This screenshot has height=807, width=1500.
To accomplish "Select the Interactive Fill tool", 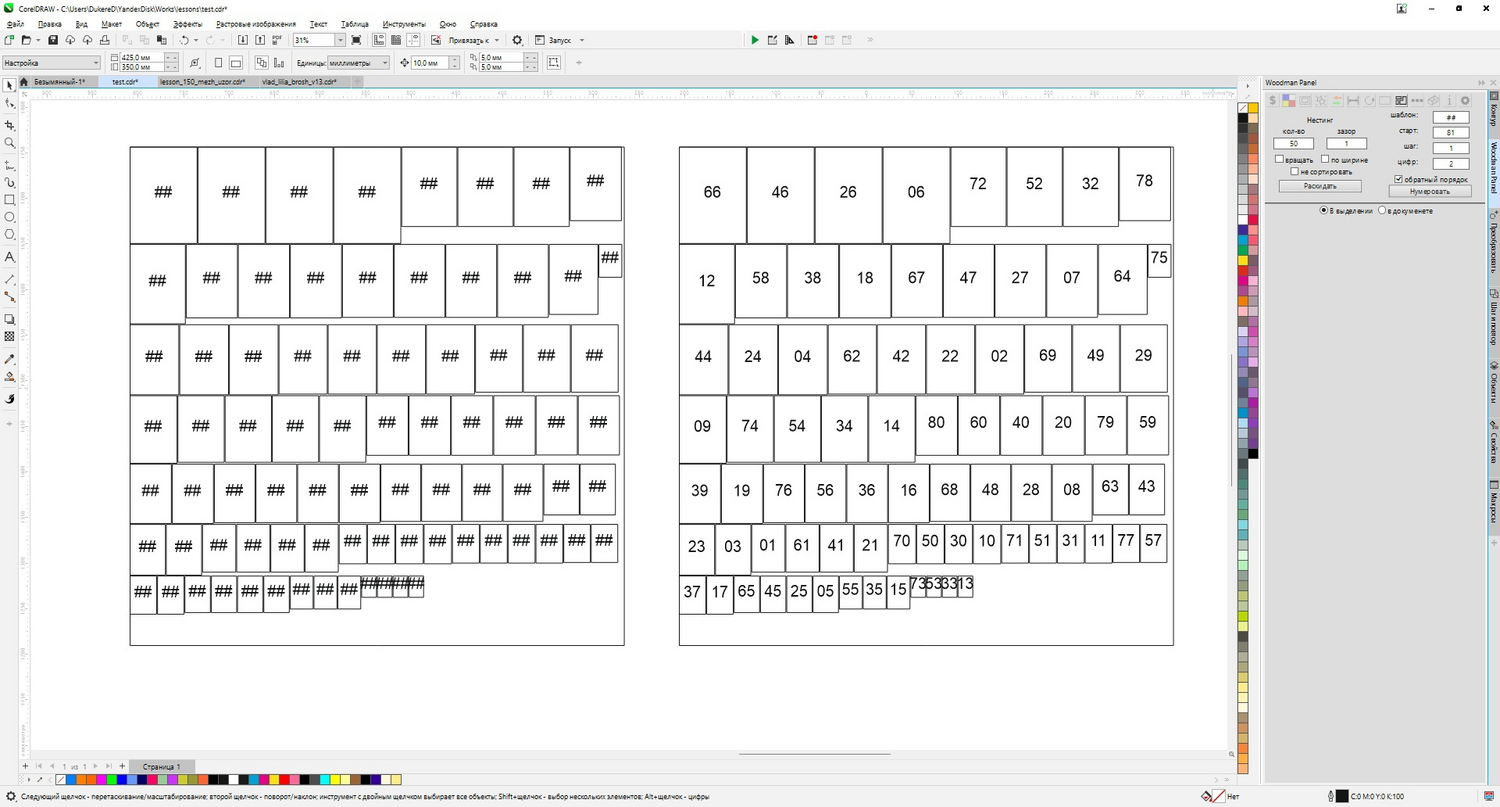I will point(10,377).
